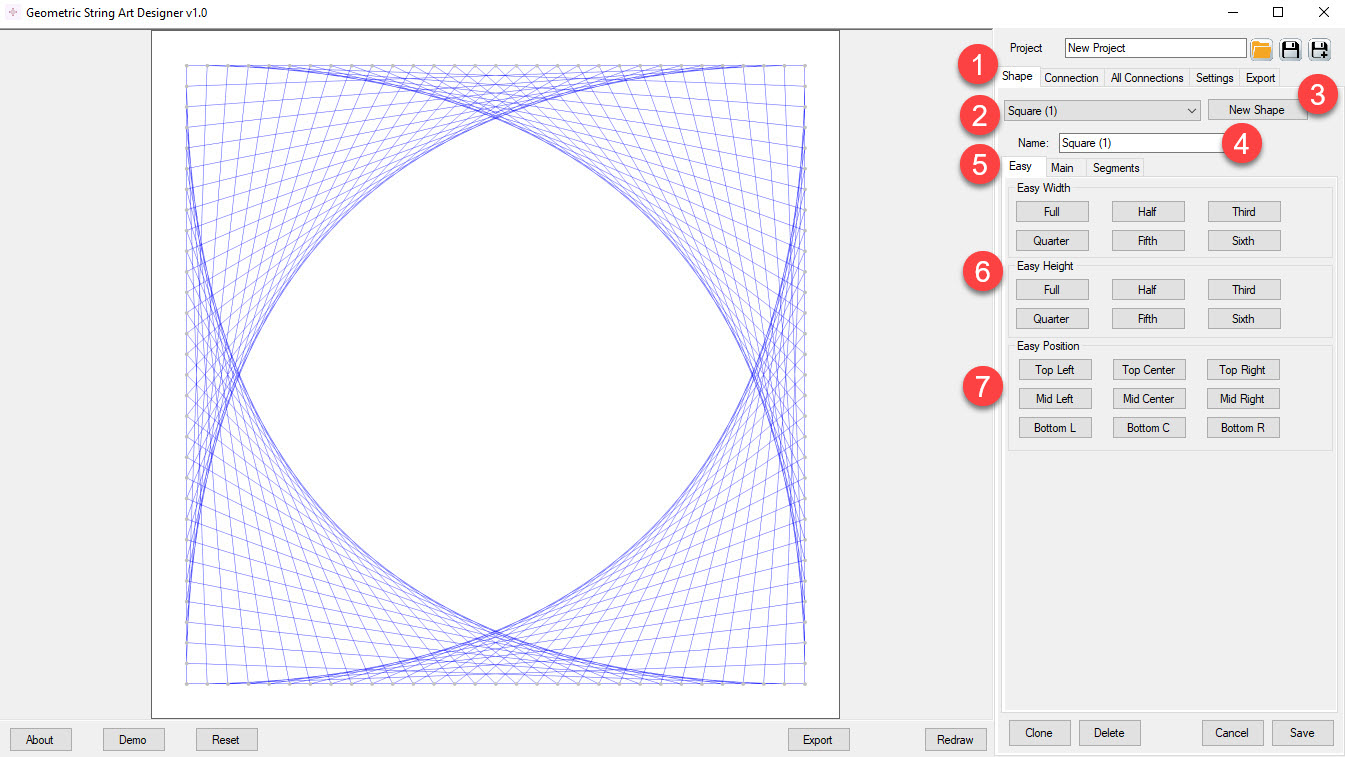Click the New Shape button
The width and height of the screenshot is (1345, 757).
(1257, 110)
